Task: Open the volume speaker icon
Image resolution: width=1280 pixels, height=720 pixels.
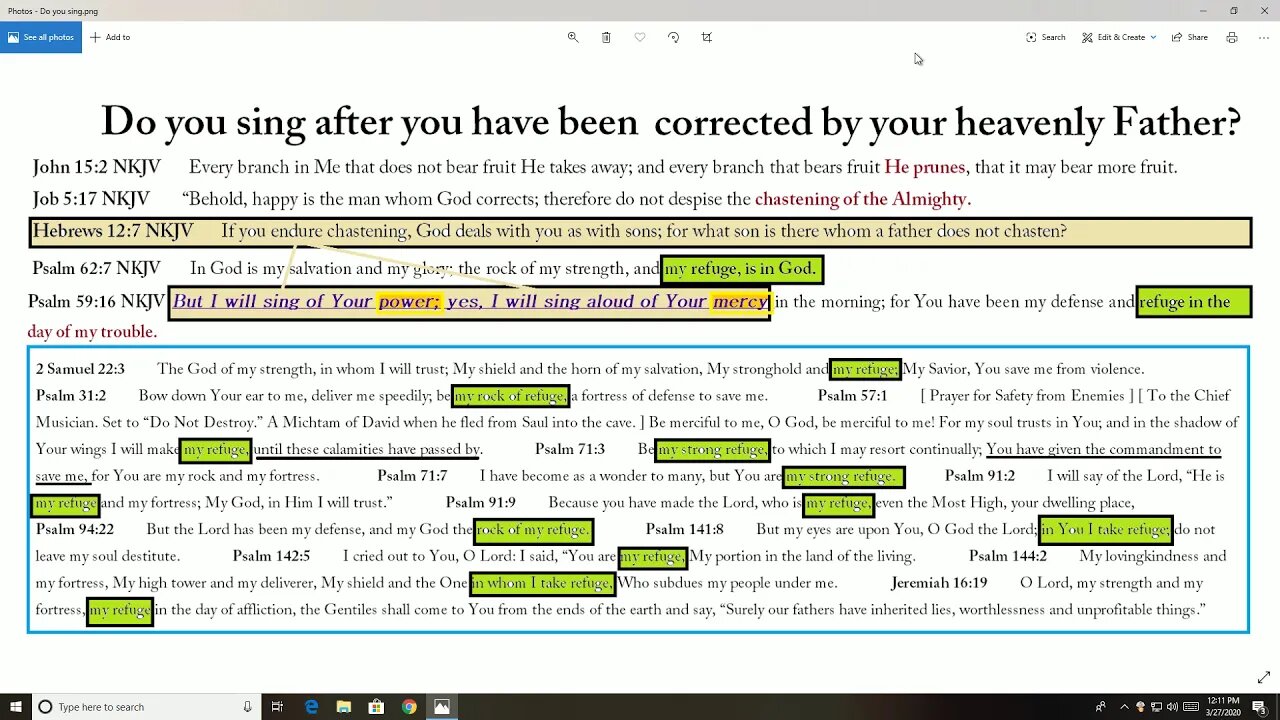Action: [1172, 707]
